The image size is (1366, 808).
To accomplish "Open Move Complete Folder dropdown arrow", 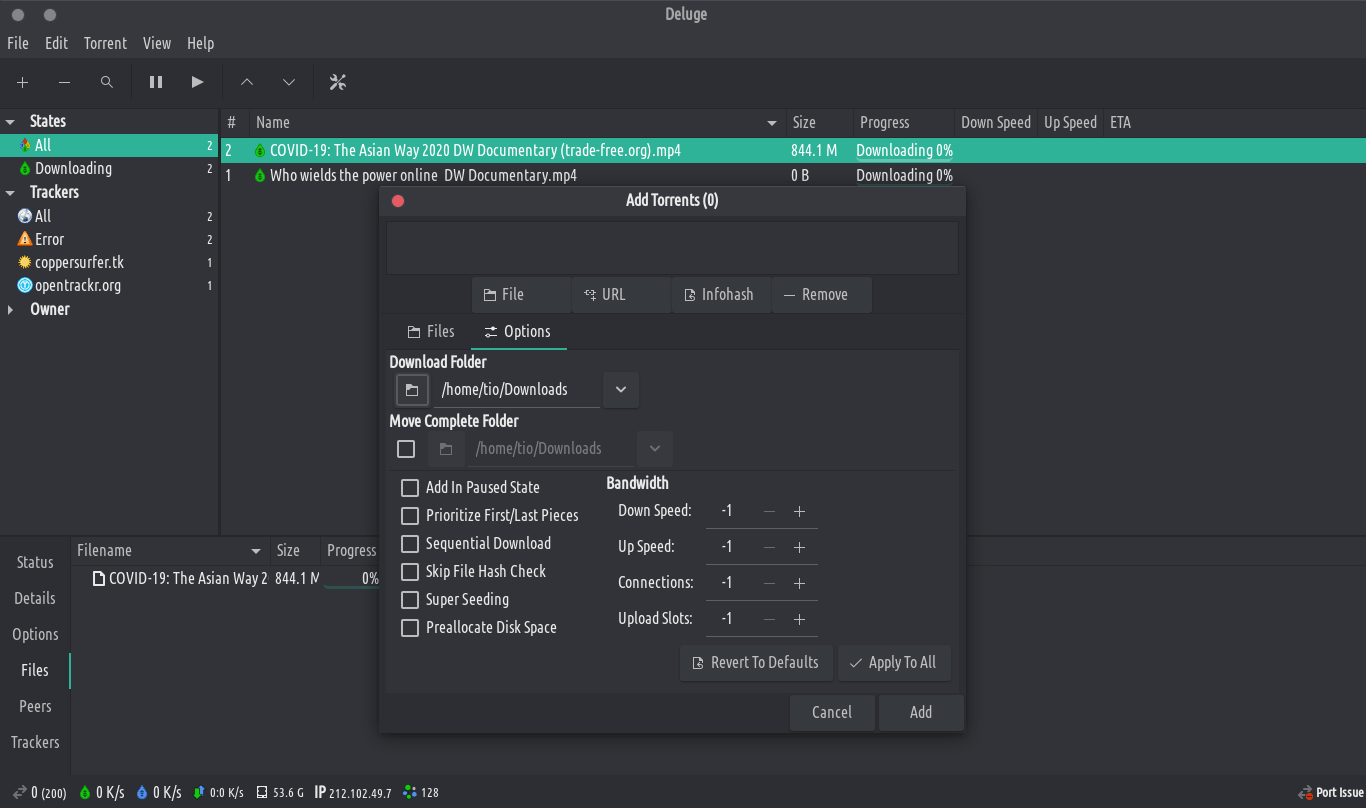I will [655, 449].
